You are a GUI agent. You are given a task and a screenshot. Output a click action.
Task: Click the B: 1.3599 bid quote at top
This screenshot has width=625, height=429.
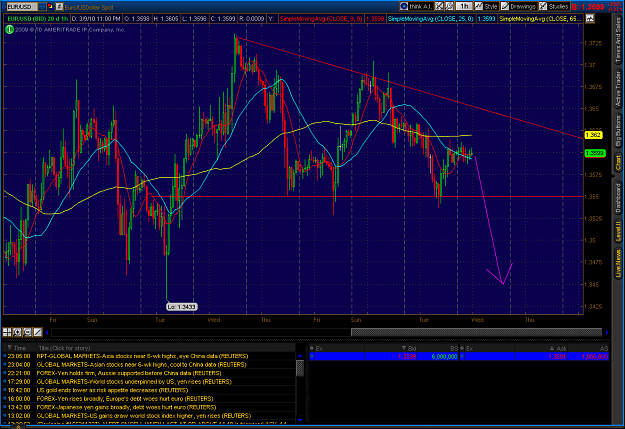point(588,7)
